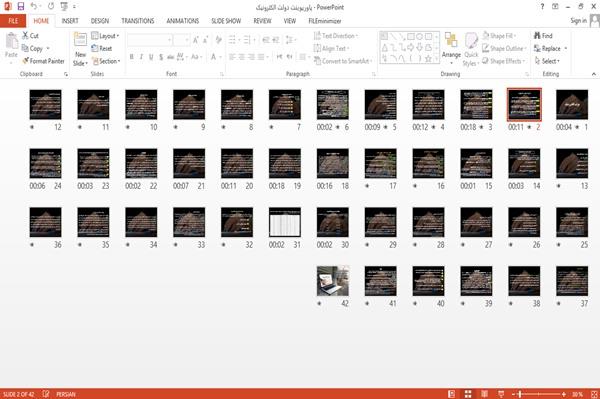Click the rectangle shape in the shapes gallery
Screen dimensions: 600x399
[411, 36]
